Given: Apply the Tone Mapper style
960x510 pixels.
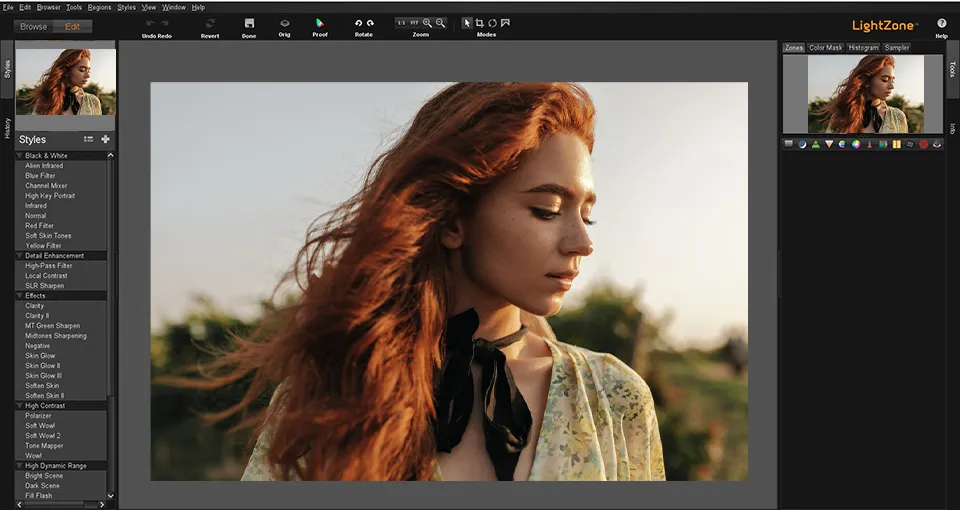Looking at the screenshot, I should (x=46, y=446).
